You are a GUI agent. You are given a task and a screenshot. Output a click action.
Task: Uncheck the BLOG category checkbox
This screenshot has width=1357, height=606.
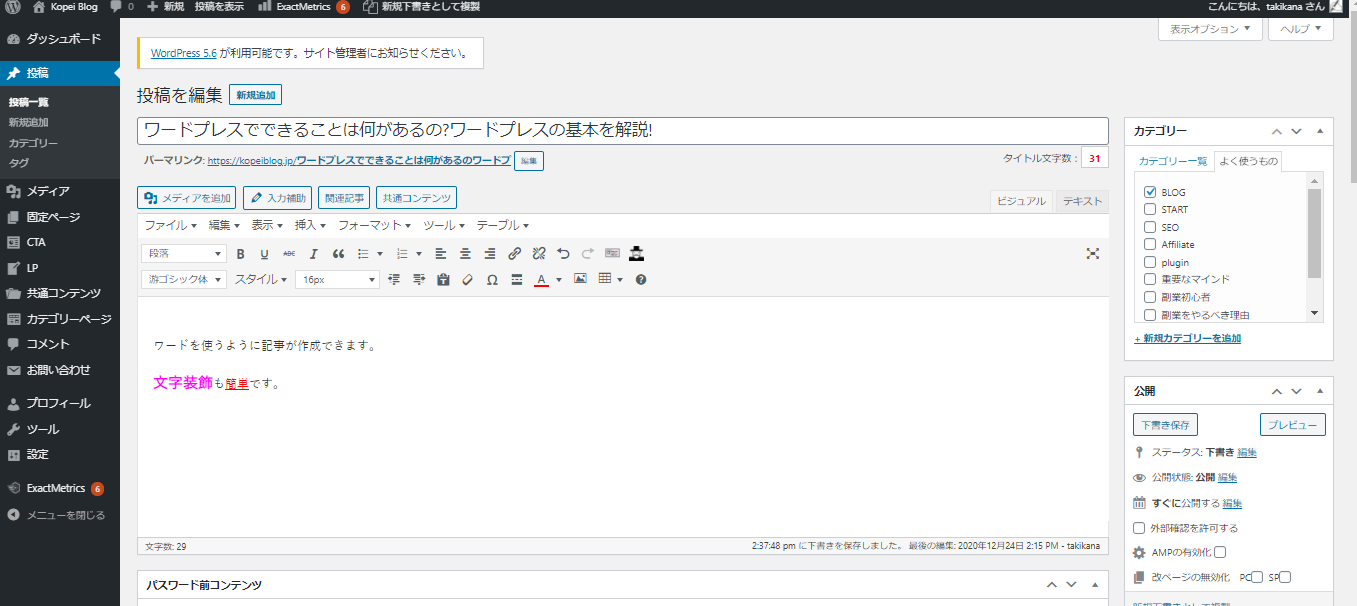pyautogui.click(x=1149, y=192)
